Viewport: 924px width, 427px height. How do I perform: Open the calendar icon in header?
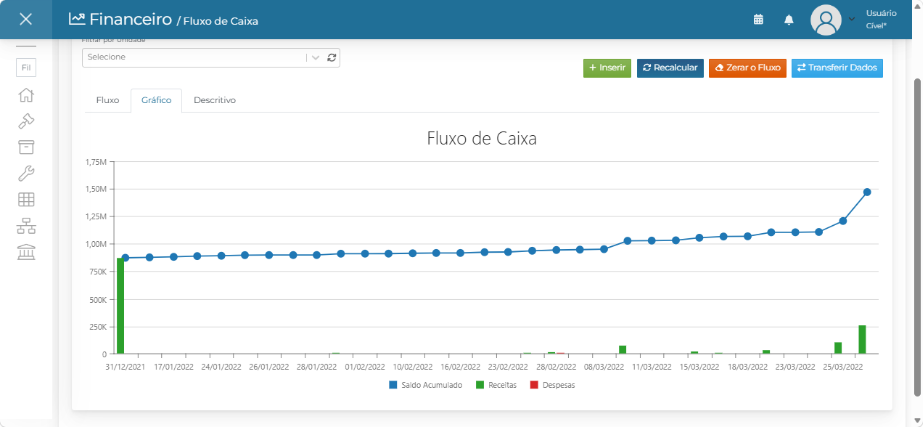[758, 19]
